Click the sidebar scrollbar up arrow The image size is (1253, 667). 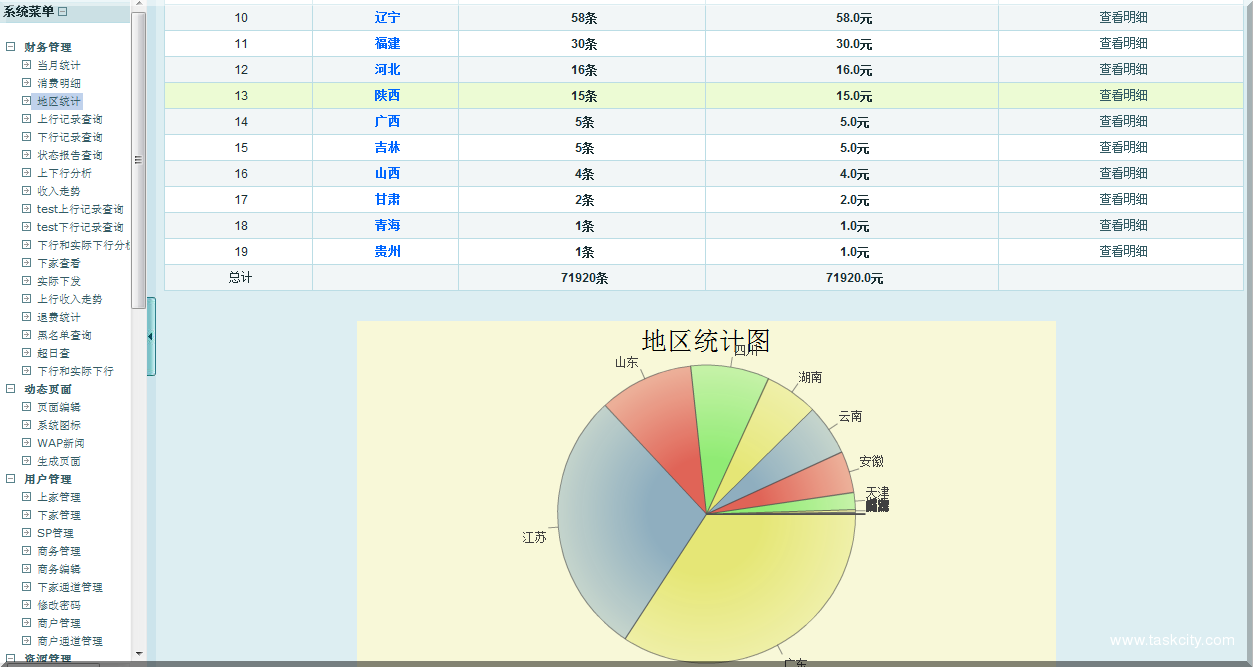pos(138,6)
